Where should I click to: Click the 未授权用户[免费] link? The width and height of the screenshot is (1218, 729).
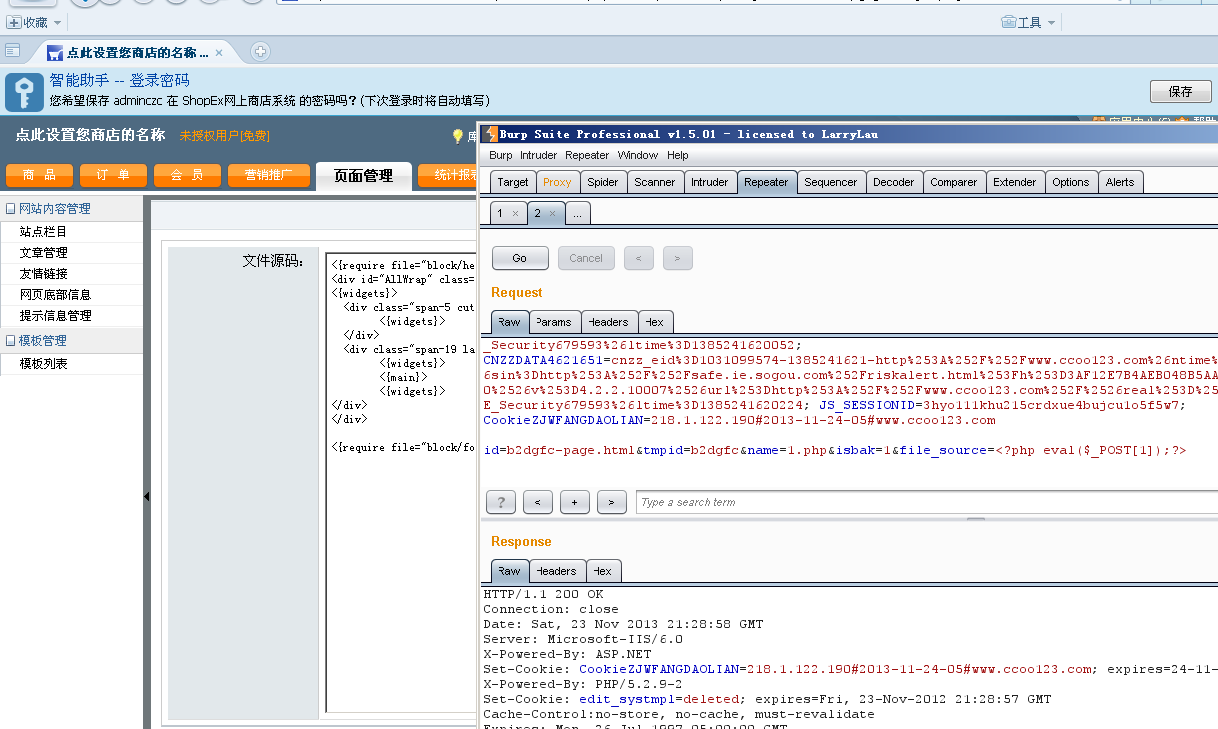224,136
